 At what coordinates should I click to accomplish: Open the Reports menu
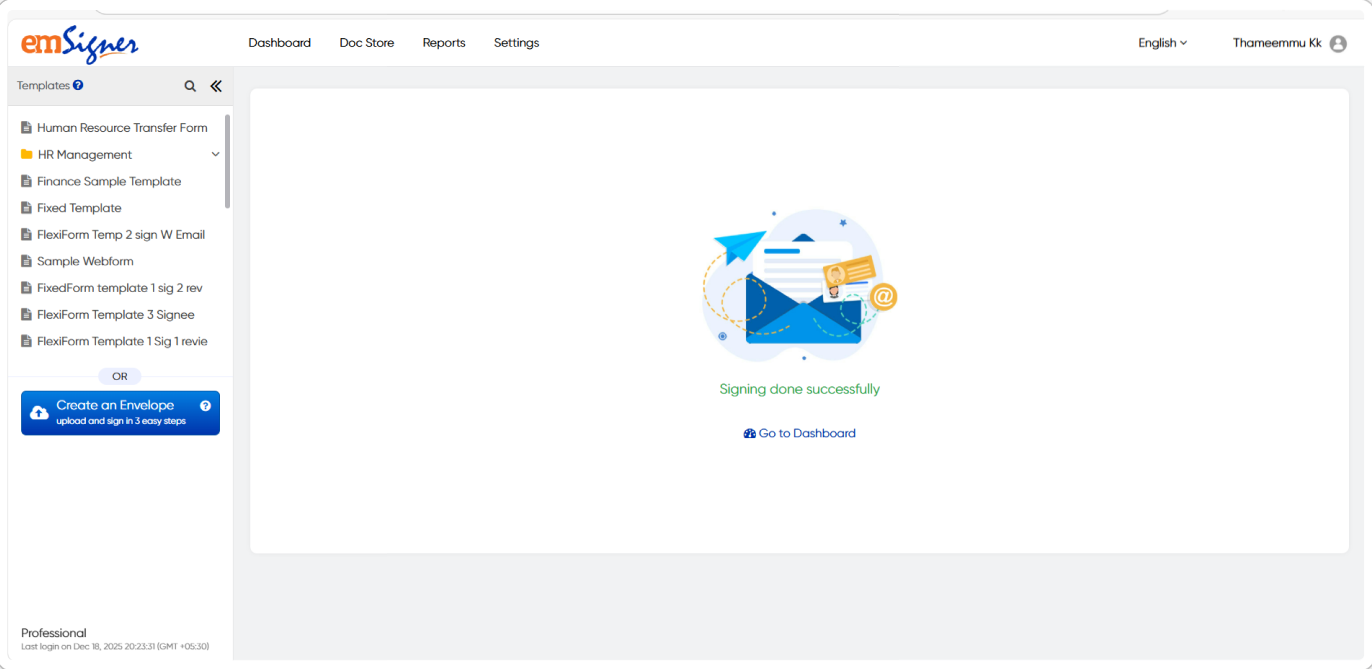point(444,43)
